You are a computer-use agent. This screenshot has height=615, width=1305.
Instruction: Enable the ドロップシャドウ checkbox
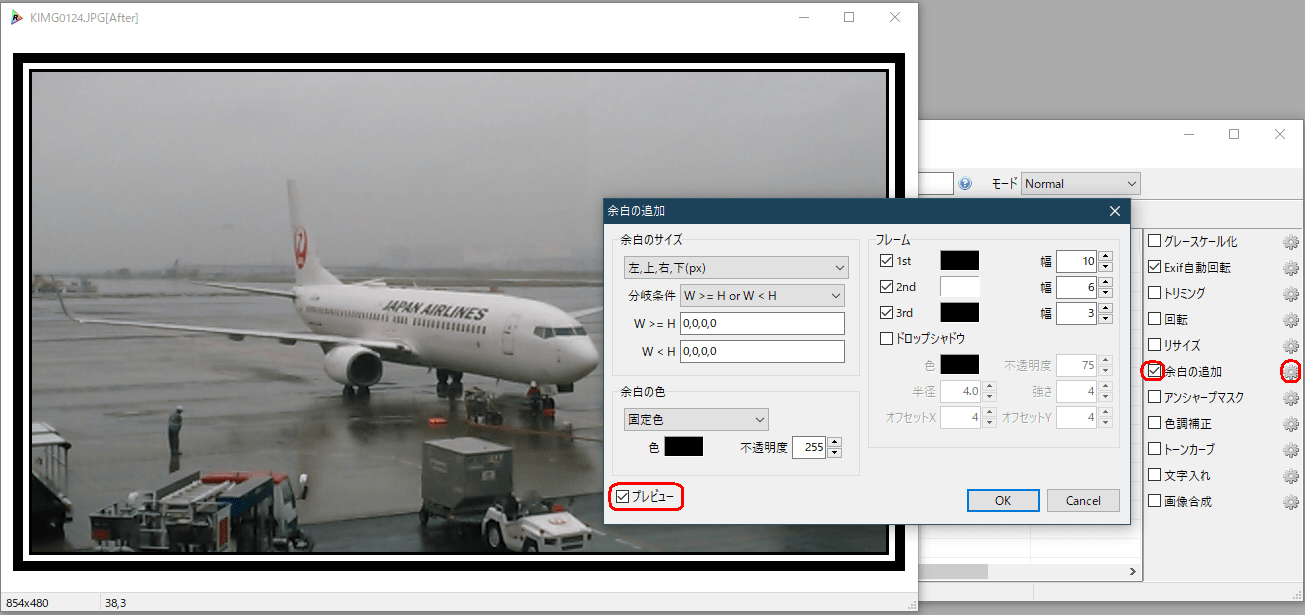point(886,339)
